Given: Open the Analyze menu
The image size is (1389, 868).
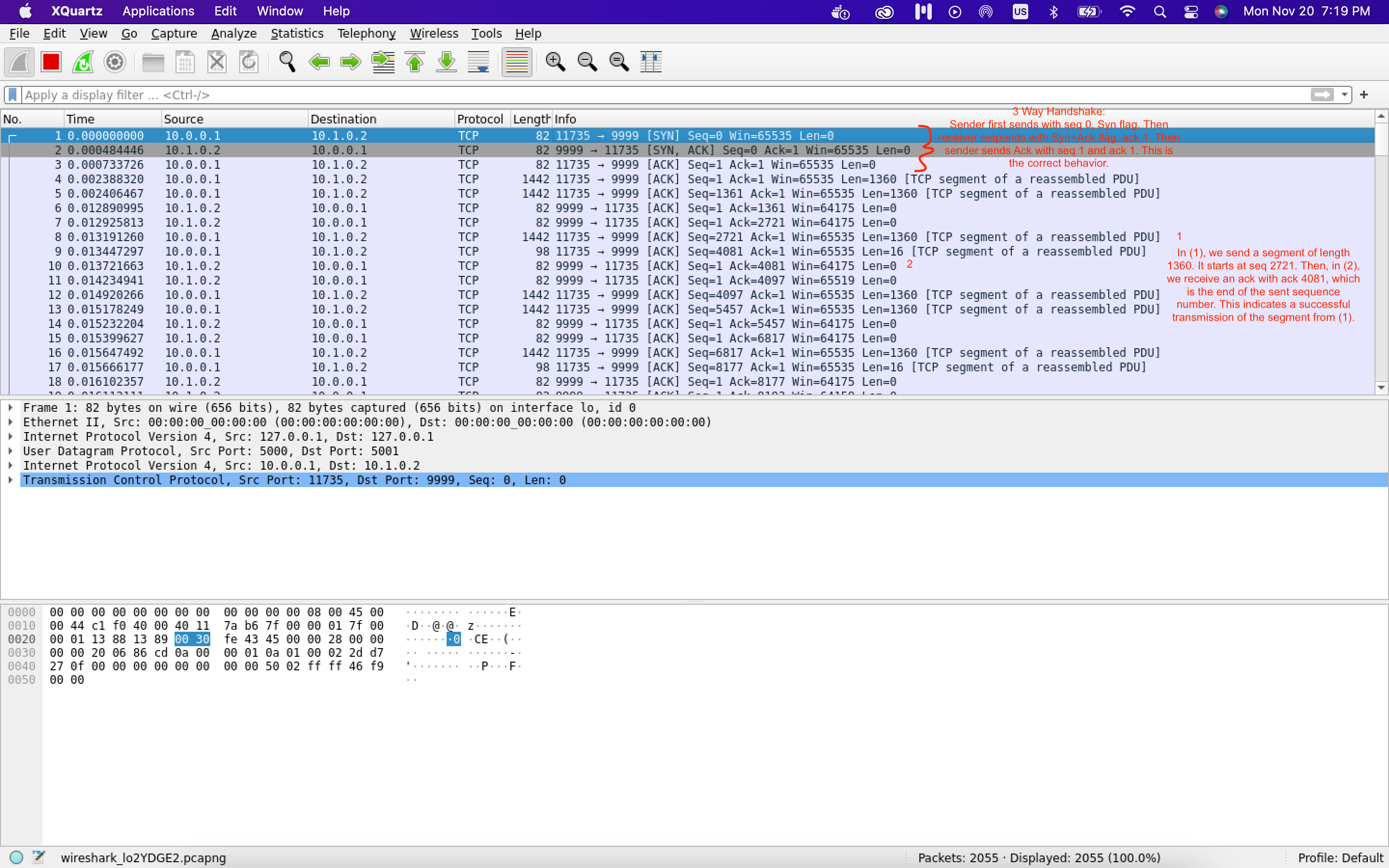Looking at the screenshot, I should coord(233,33).
